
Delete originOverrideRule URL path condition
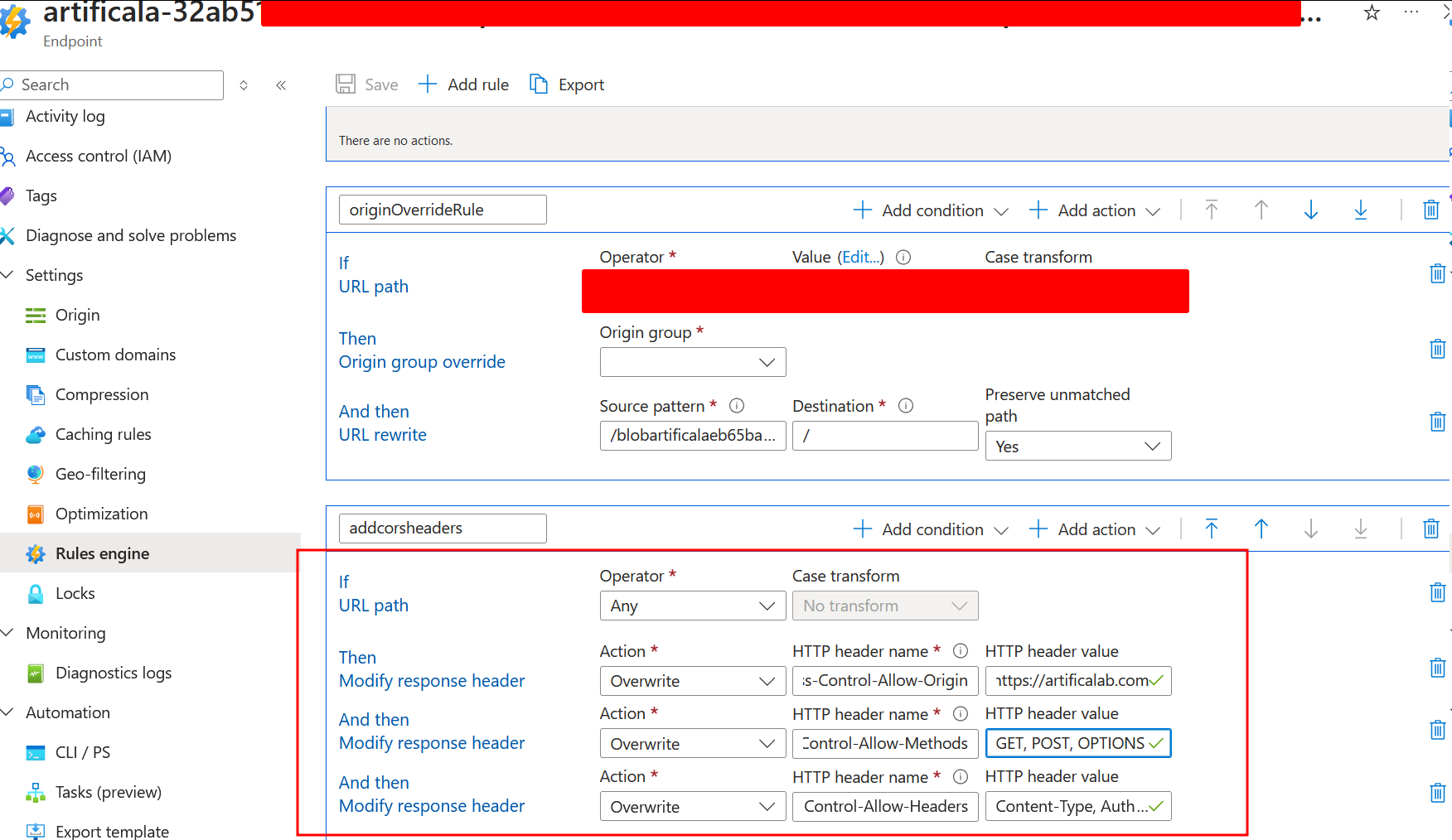tap(1438, 273)
